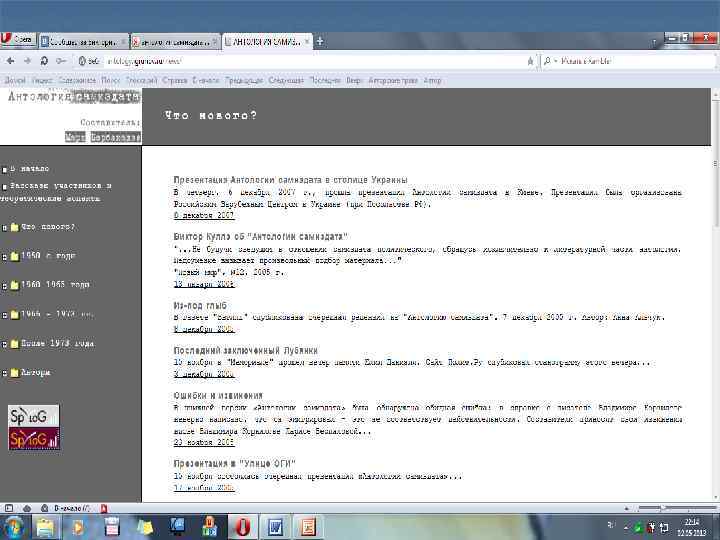Expand the Что нового? tree node
This screenshot has width=720, height=540.
tap(4, 228)
